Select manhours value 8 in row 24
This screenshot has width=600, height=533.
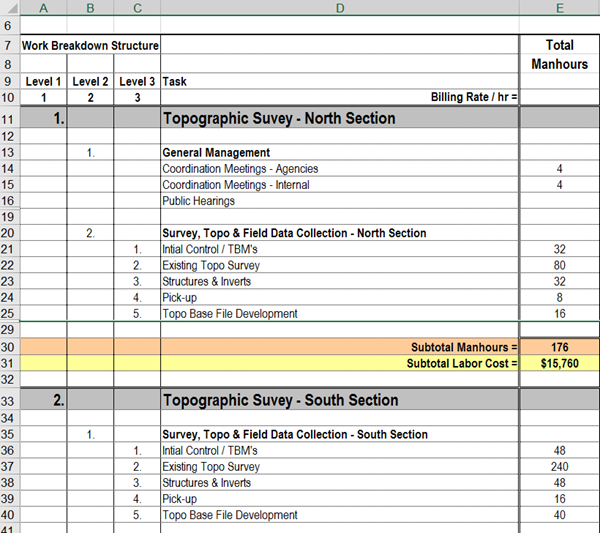(x=559, y=298)
